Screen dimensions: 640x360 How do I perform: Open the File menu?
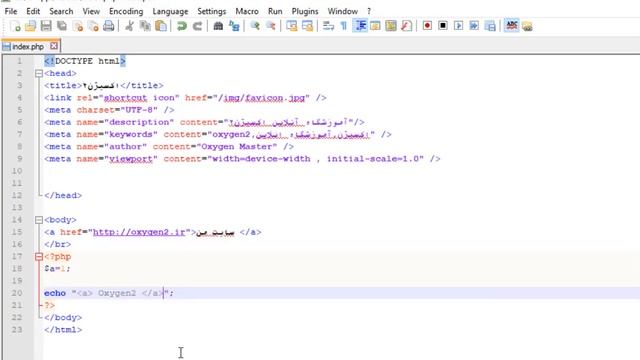tap(11, 11)
